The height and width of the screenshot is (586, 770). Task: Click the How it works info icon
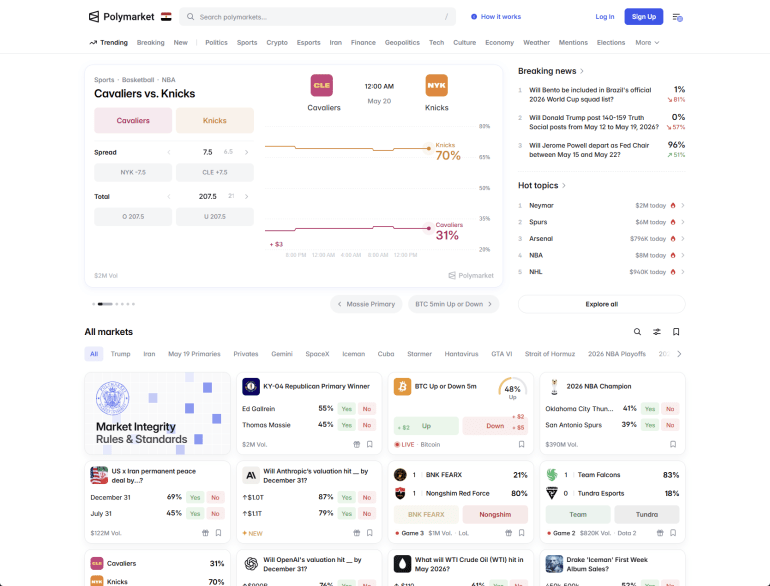click(474, 17)
